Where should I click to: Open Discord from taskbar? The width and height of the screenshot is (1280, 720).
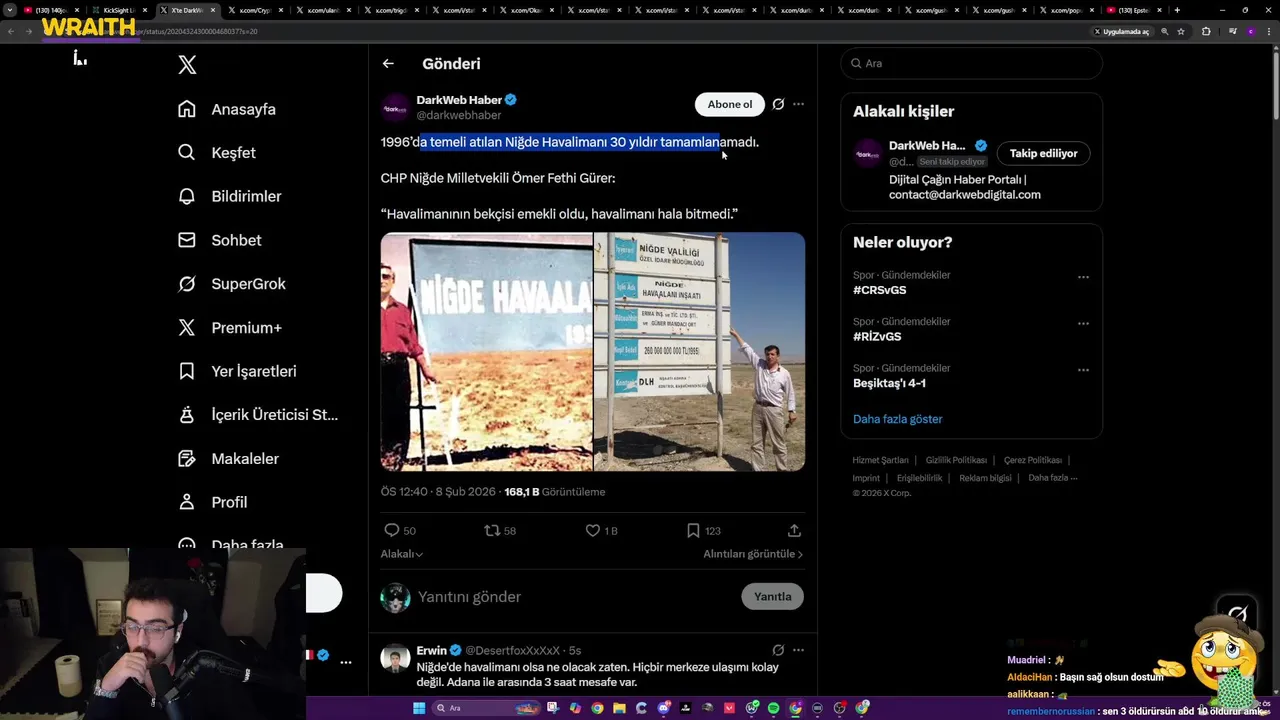(663, 708)
